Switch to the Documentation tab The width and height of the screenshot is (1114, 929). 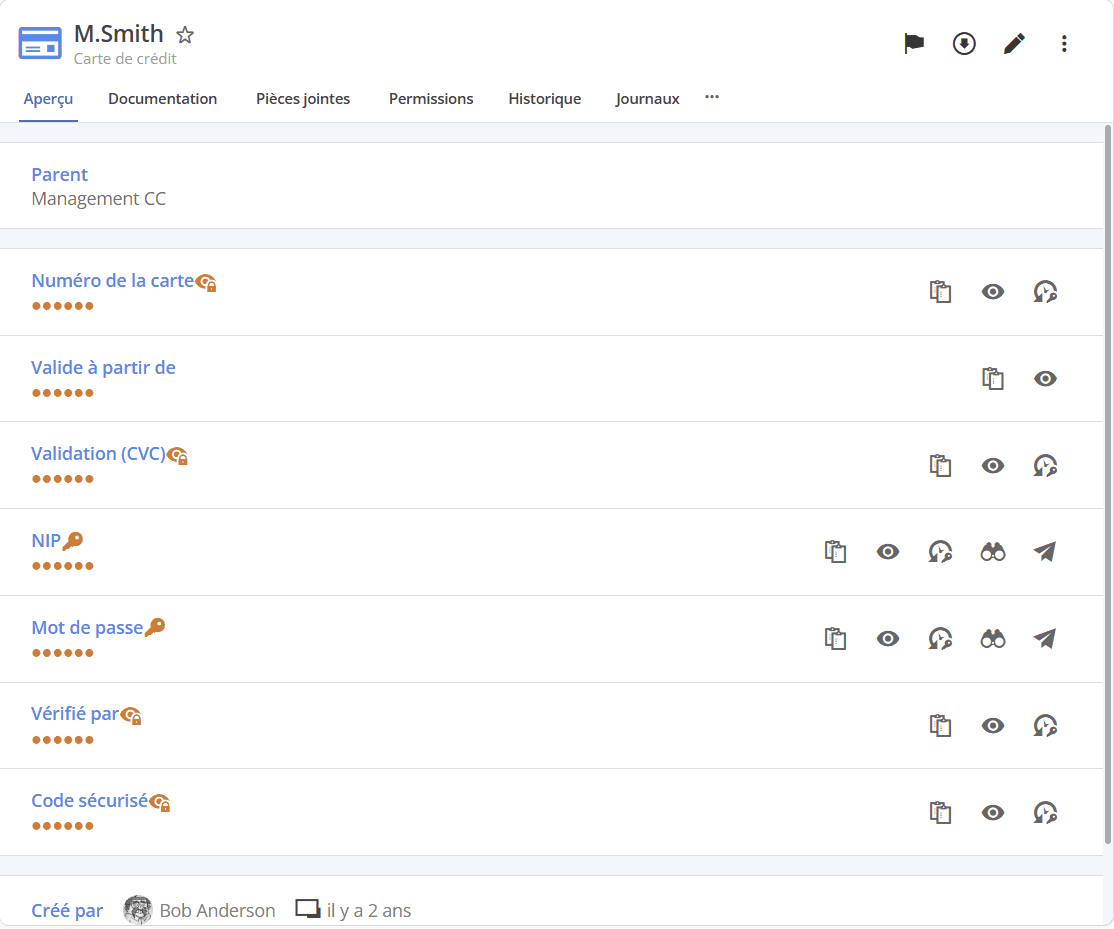(x=162, y=99)
